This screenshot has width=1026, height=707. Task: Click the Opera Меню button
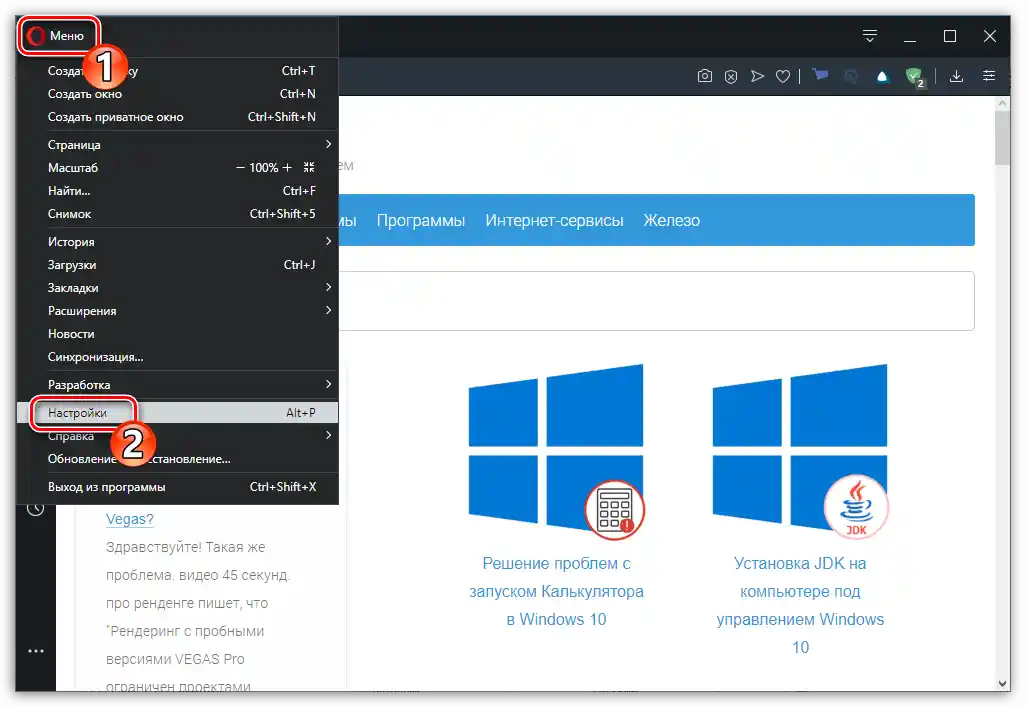point(58,35)
